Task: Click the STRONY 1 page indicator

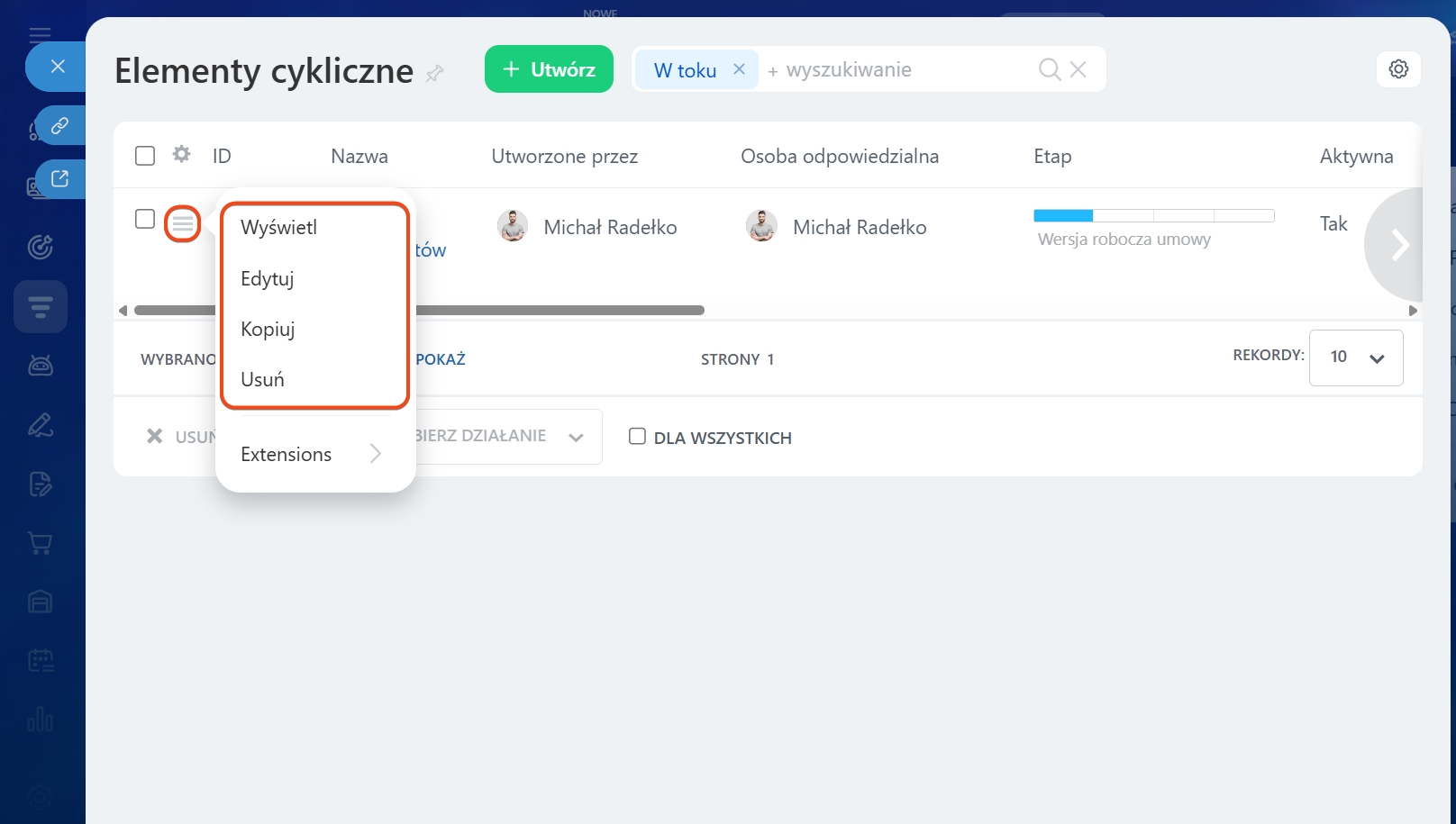Action: point(737,359)
